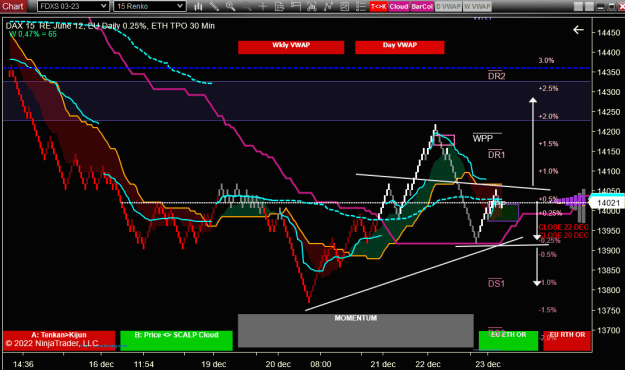Open the Drawing Tools pencil icon

214,6
